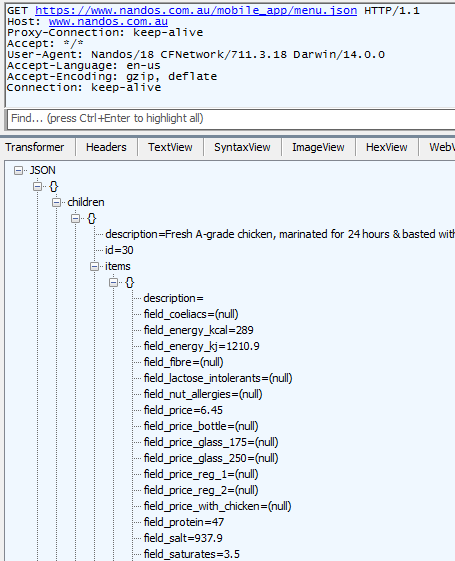Select field_lactose_intolerants=(null) row

pyautogui.click(x=218, y=378)
